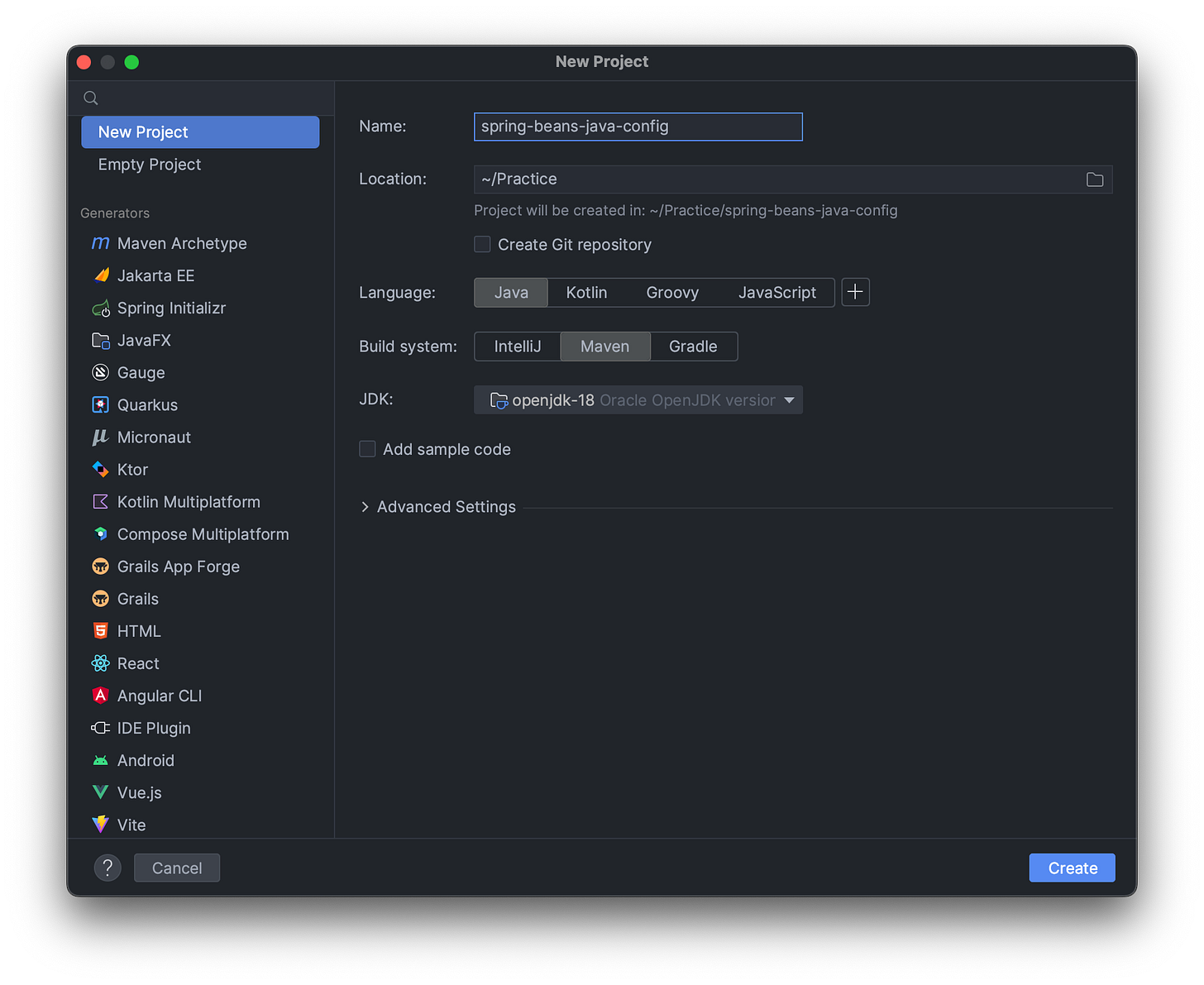Choose IntelliJ build system
Screen dimensions: 1204x985
pyautogui.click(x=518, y=347)
